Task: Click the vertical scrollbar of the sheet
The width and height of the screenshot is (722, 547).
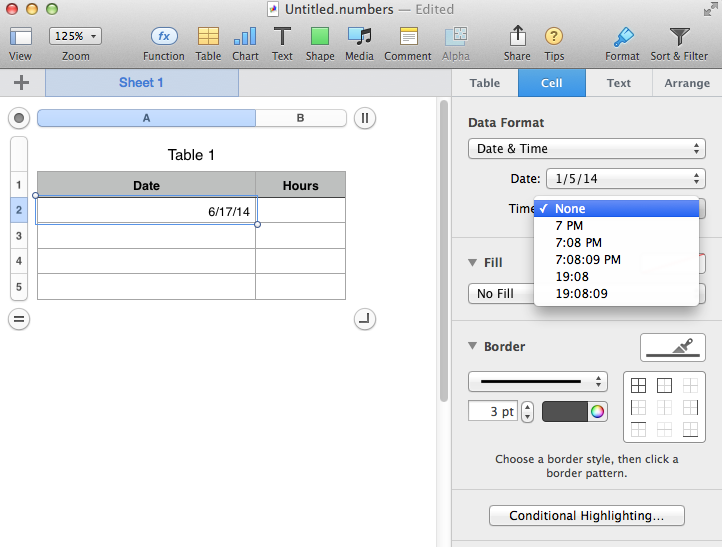Action: [444, 251]
